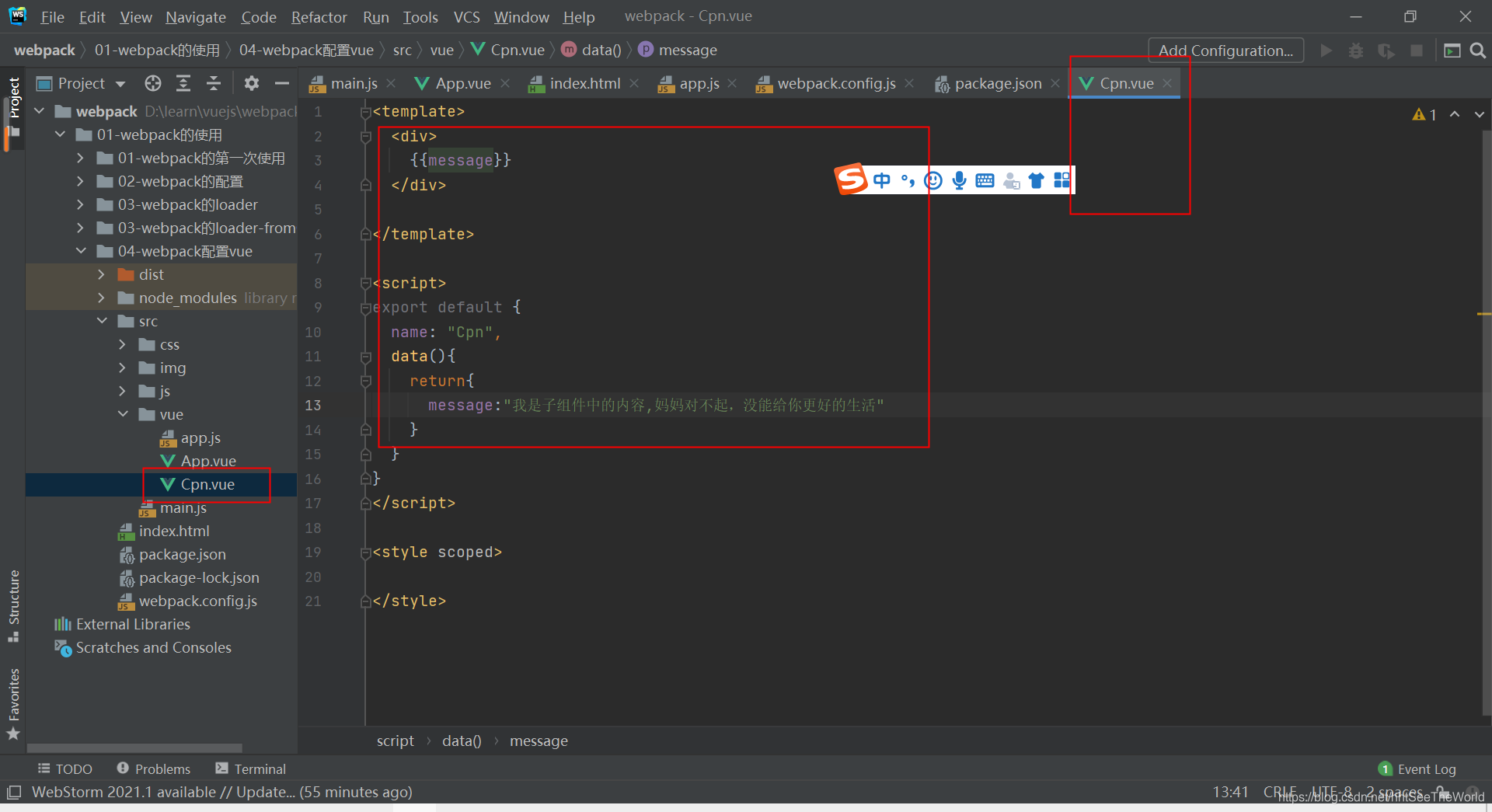The height and width of the screenshot is (812, 1492).
Task: Click the Debug bug icon
Action: [x=1356, y=51]
